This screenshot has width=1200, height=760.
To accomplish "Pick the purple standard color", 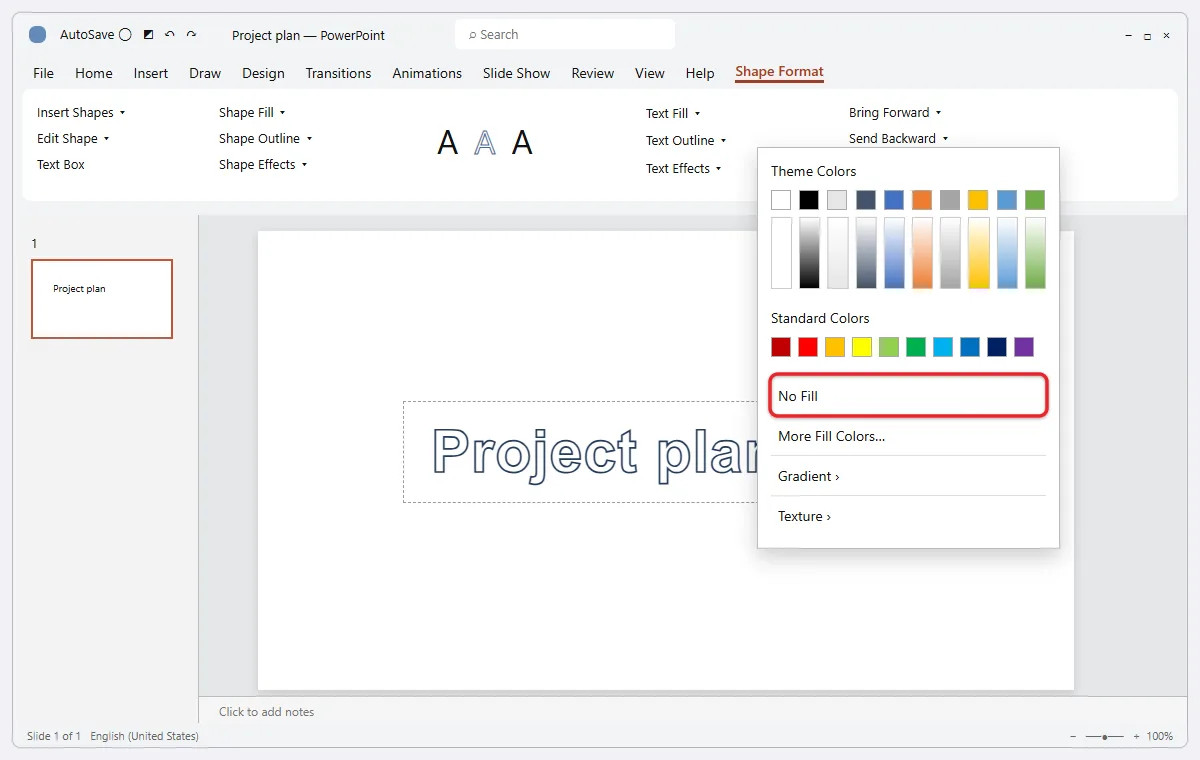I will (1024, 347).
